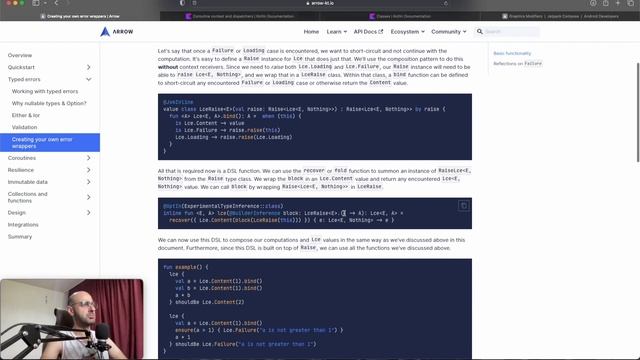Open the Ecosystem dropdown menu
The image size is (640, 360).
coord(407,31)
